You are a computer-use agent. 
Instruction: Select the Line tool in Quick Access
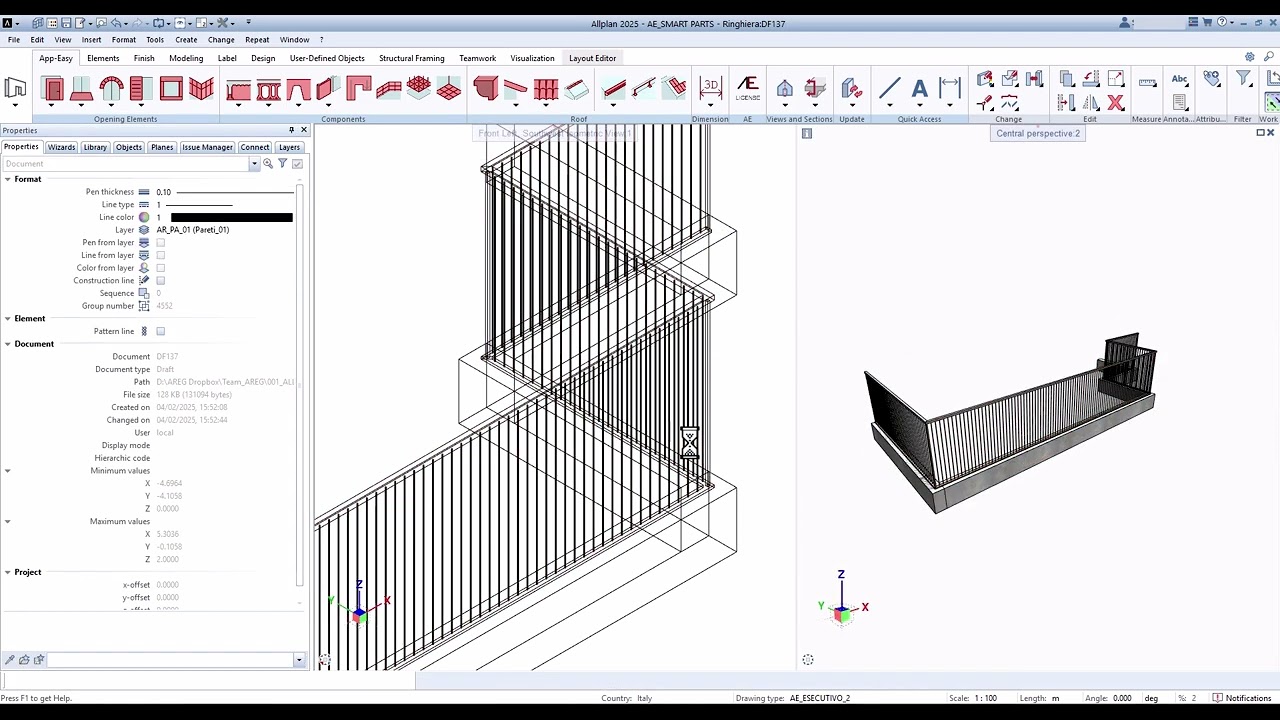(889, 89)
